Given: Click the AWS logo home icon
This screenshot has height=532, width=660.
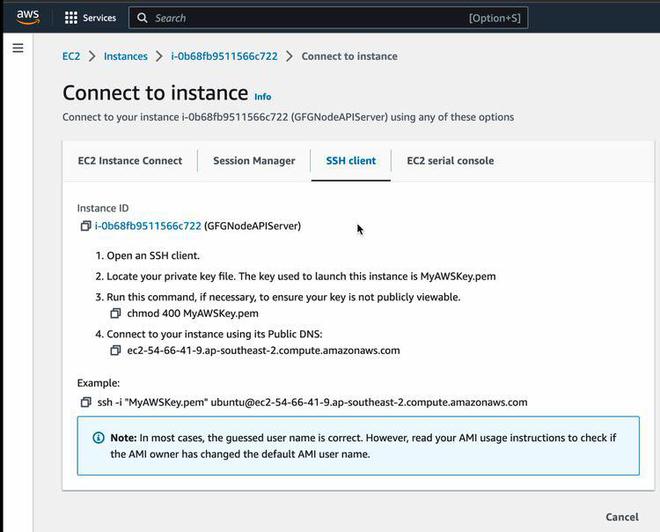Looking at the screenshot, I should coord(27,17).
